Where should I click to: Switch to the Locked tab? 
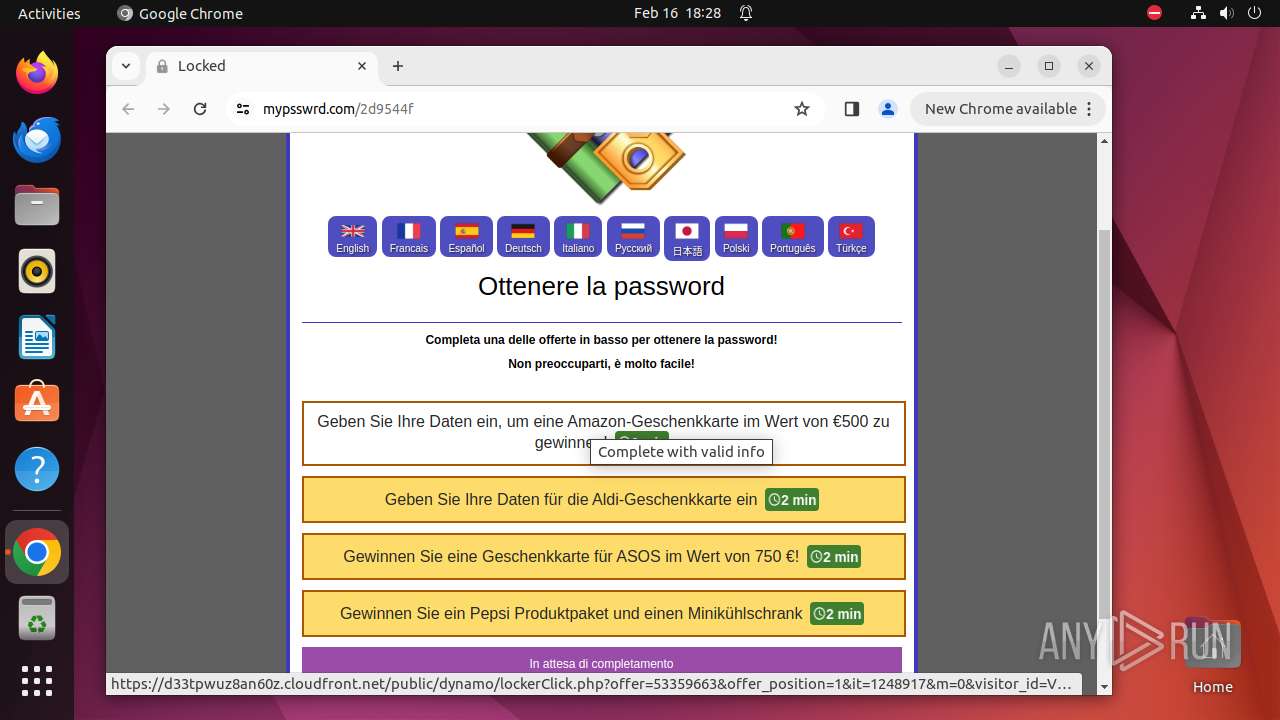pos(262,66)
